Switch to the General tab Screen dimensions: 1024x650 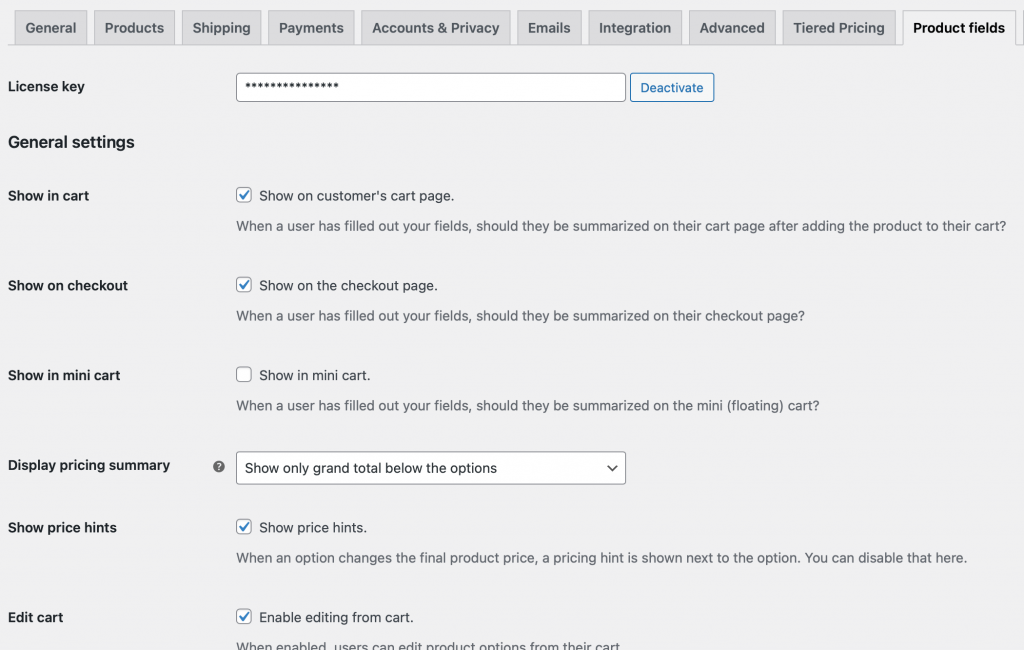[x=50, y=27]
